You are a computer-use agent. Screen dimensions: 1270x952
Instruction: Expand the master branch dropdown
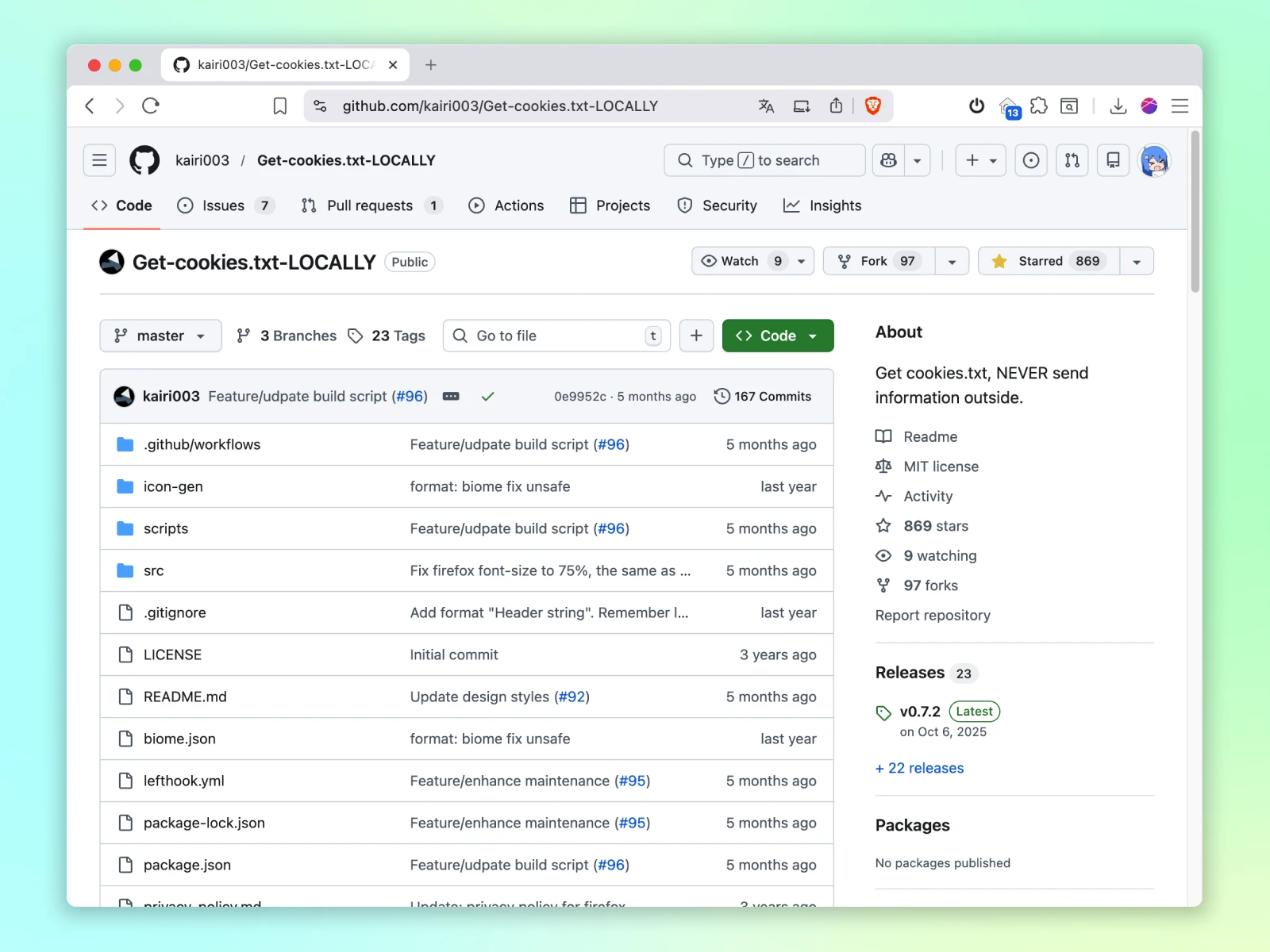pos(160,336)
